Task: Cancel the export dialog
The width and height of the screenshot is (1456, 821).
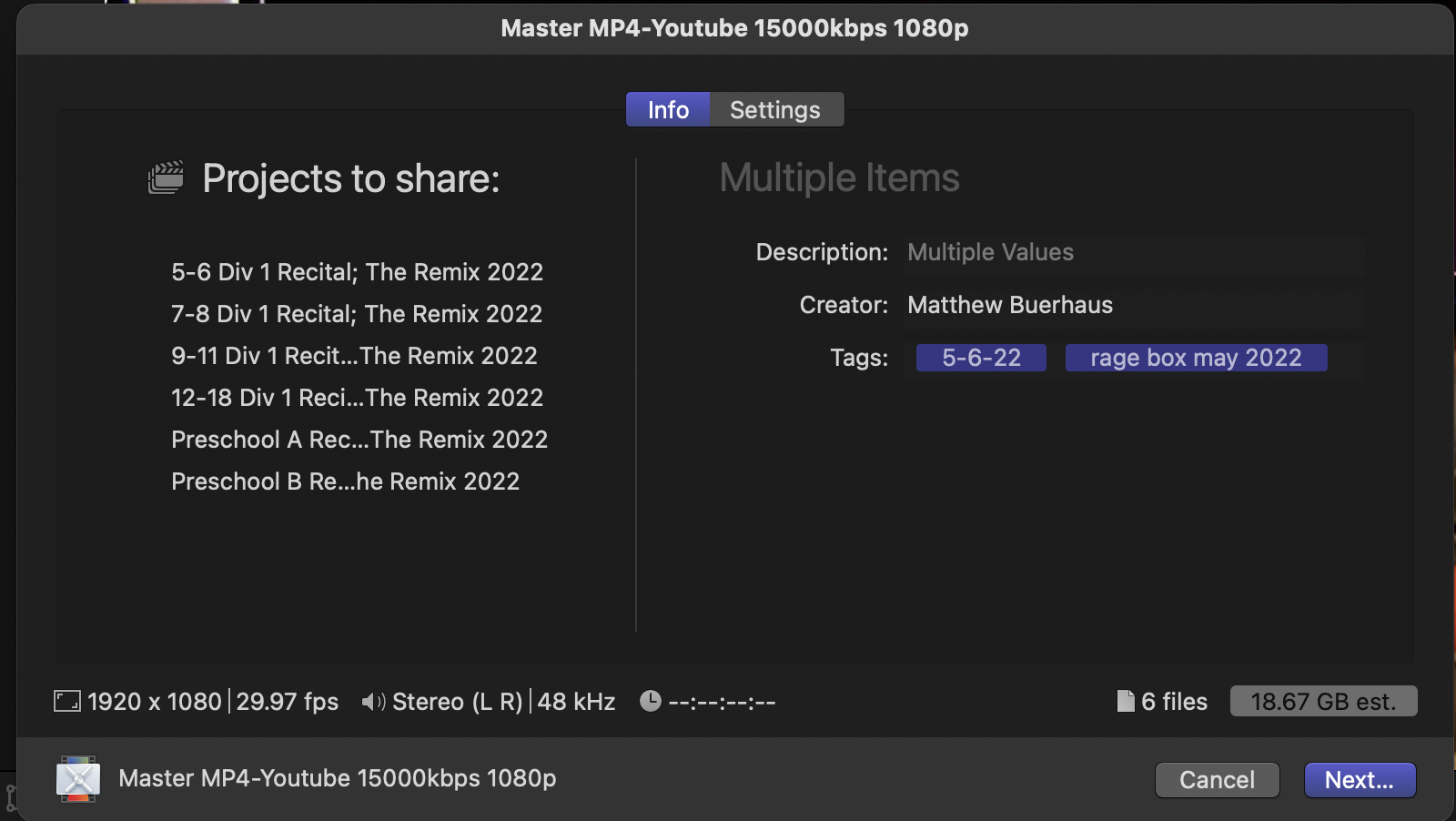Action: 1217,779
